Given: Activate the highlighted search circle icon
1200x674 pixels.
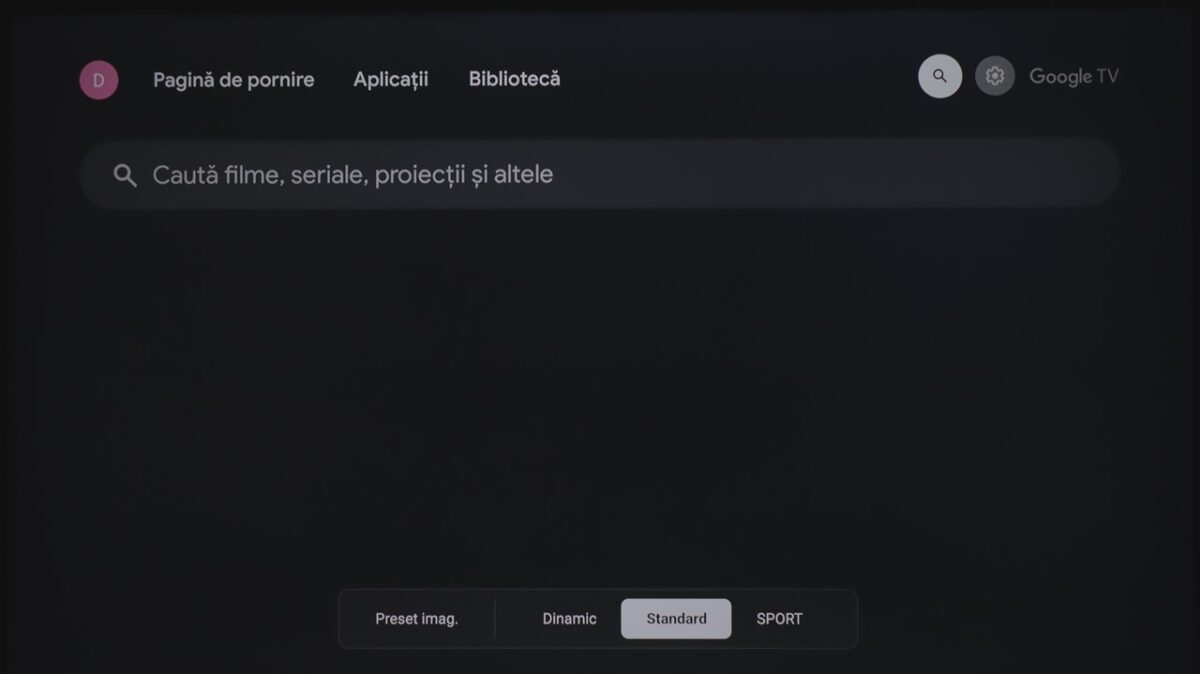Looking at the screenshot, I should pos(940,76).
